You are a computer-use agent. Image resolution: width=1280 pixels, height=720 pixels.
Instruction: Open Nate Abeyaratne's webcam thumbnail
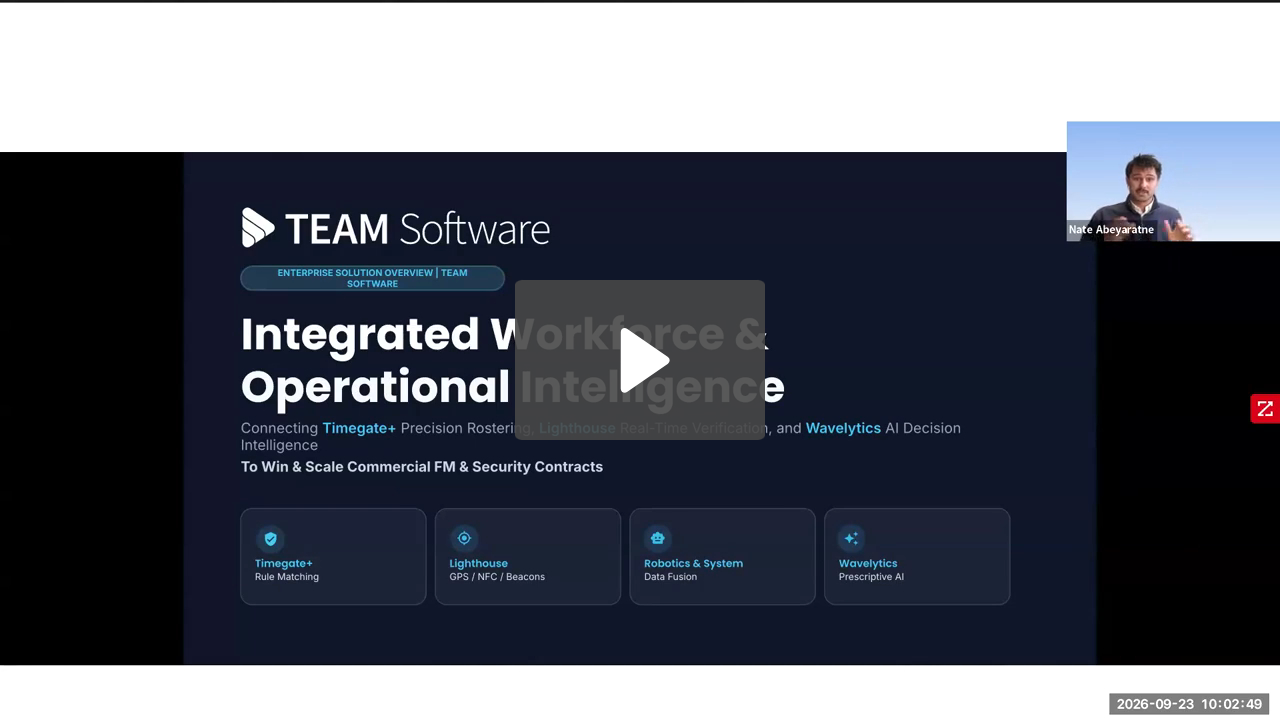coord(1173,181)
